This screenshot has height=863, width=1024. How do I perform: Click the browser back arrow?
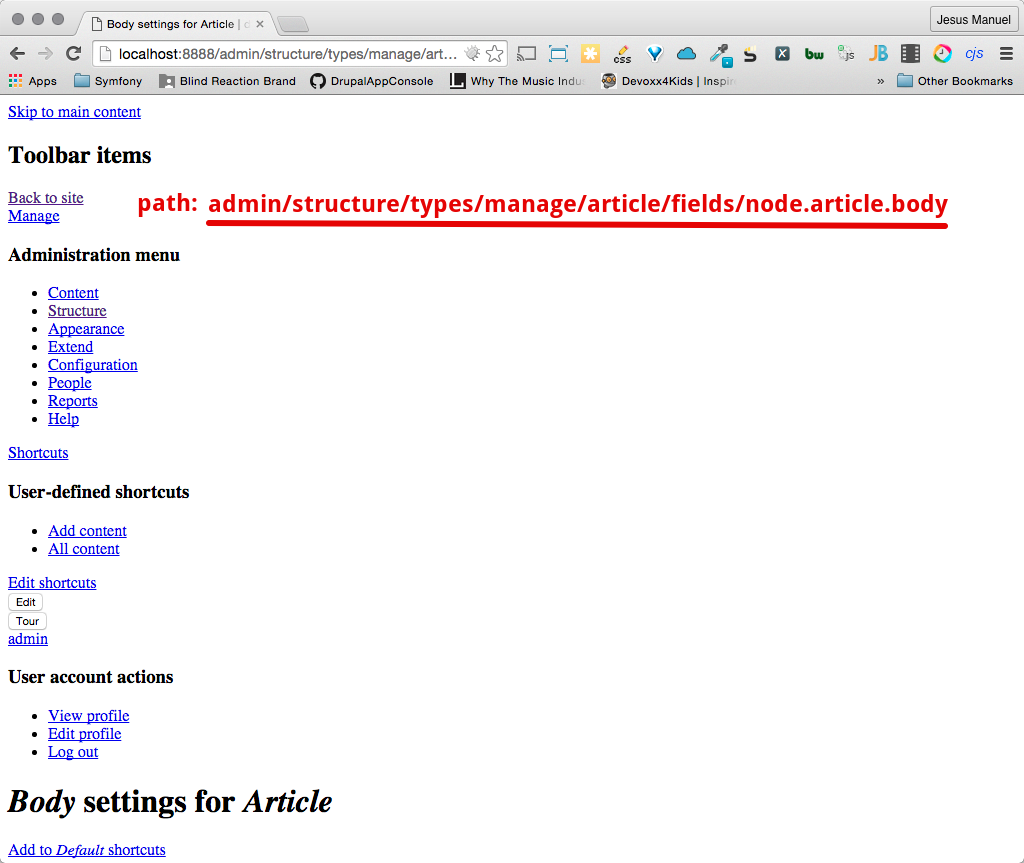[x=17, y=54]
